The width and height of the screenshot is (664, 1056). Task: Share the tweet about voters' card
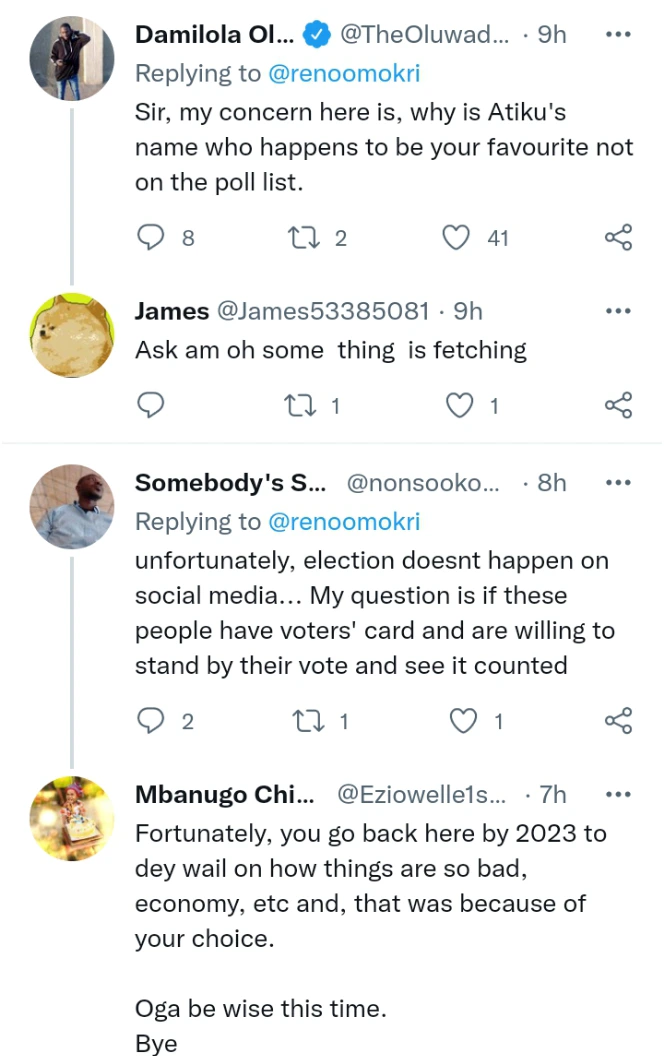[x=619, y=721]
